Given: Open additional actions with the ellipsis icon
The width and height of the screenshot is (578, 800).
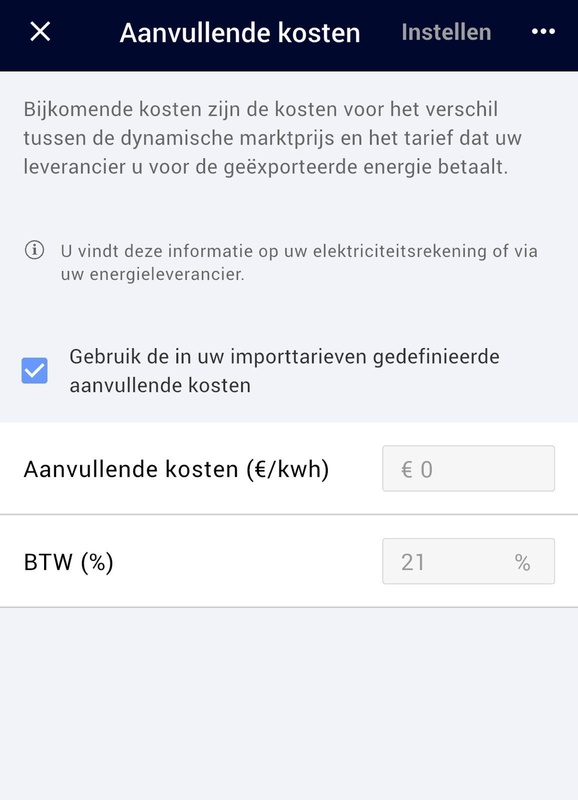Looking at the screenshot, I should click(541, 31).
